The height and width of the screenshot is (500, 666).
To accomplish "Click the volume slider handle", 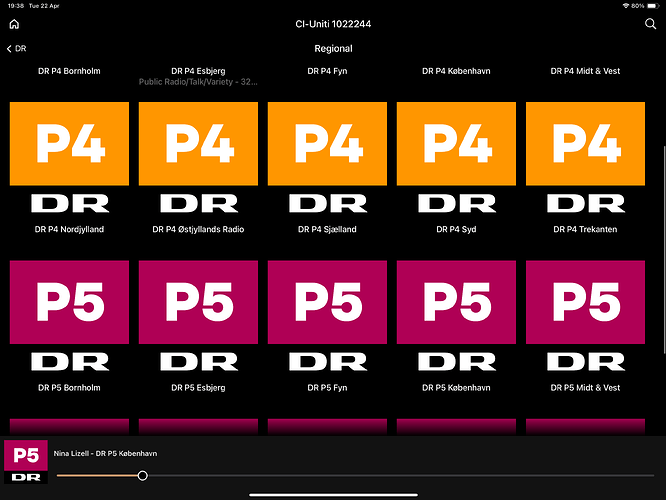I will pyautogui.click(x=142, y=475).
